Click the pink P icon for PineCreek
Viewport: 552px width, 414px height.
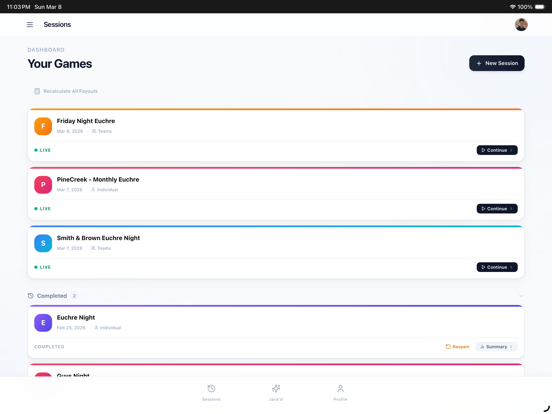click(x=43, y=185)
